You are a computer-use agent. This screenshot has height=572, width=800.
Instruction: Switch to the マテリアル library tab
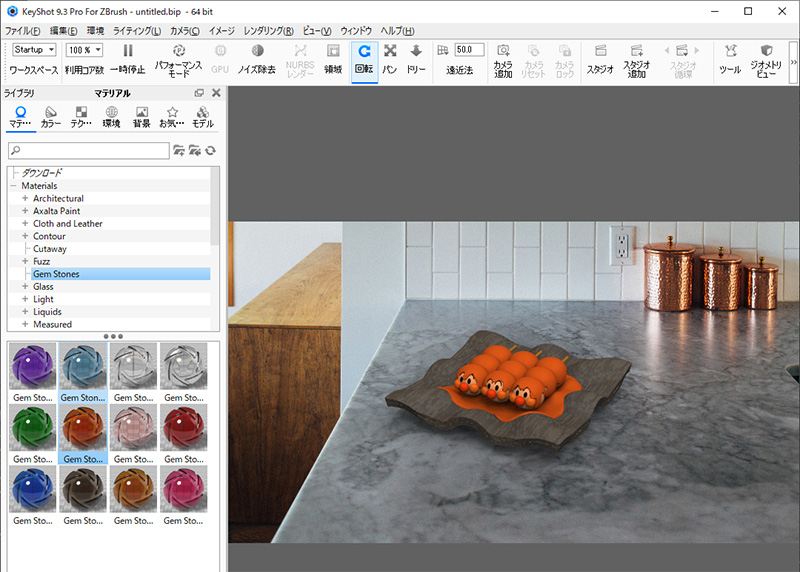20,117
